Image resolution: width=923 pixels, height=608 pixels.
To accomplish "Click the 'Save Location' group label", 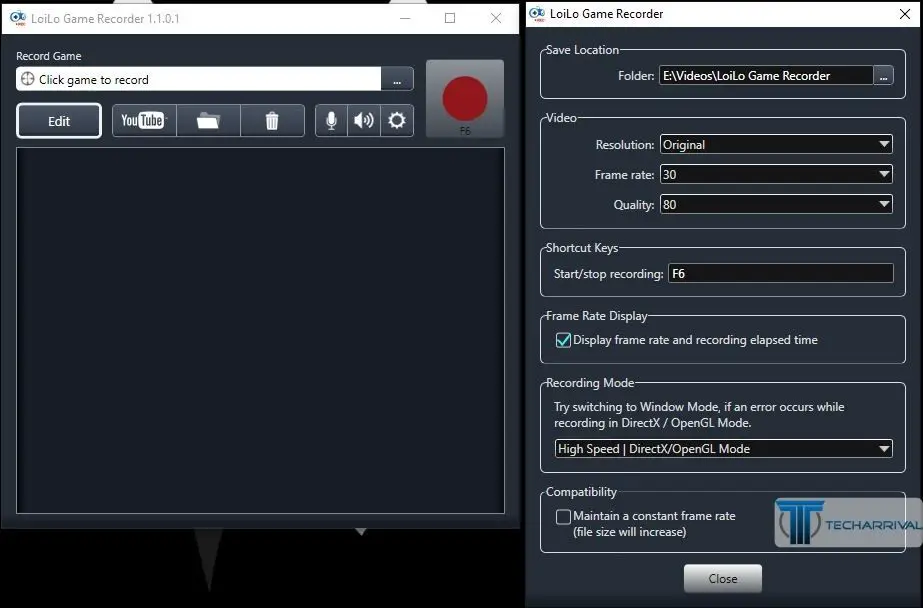I will [x=582, y=50].
